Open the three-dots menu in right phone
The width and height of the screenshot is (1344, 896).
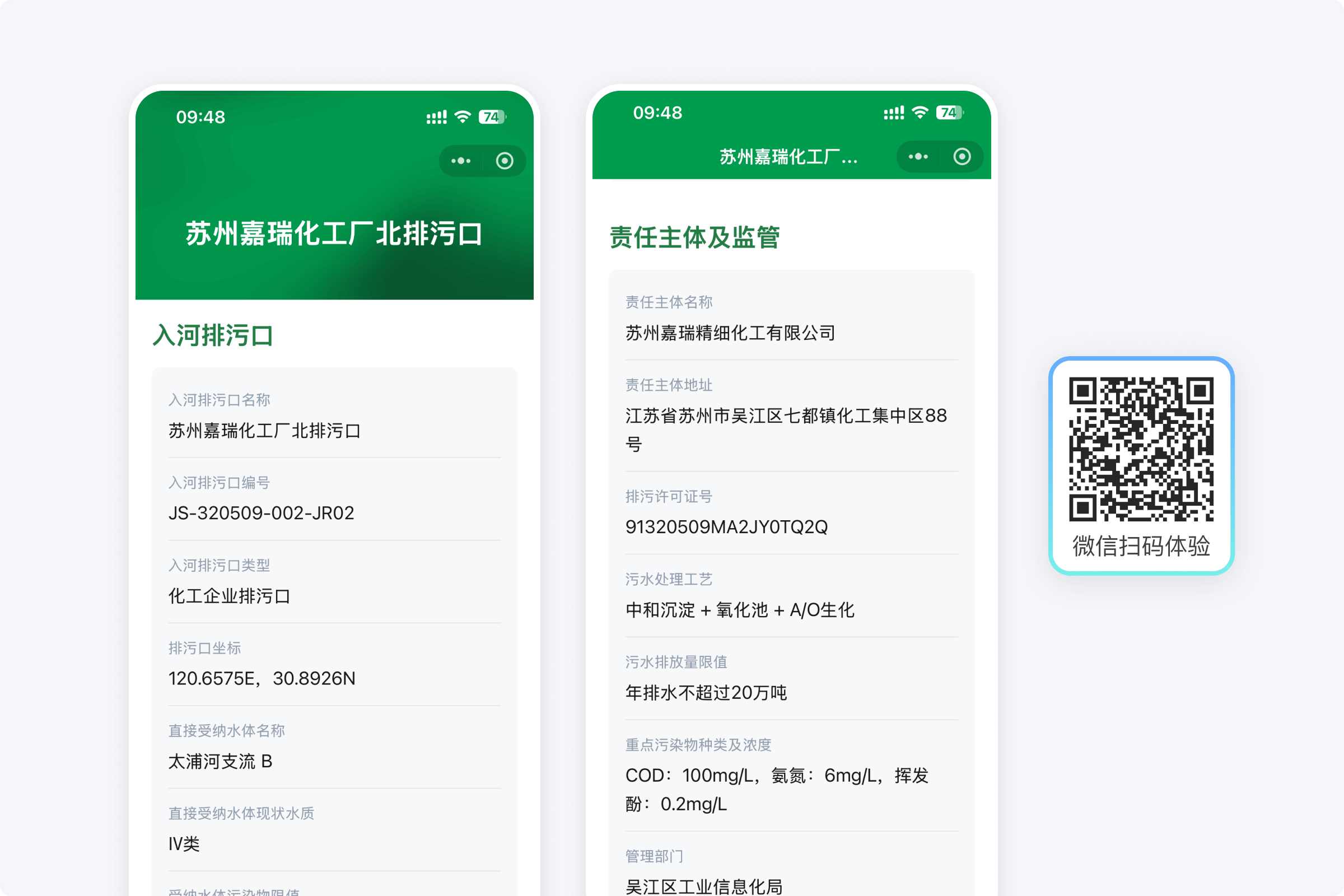pyautogui.click(x=918, y=157)
